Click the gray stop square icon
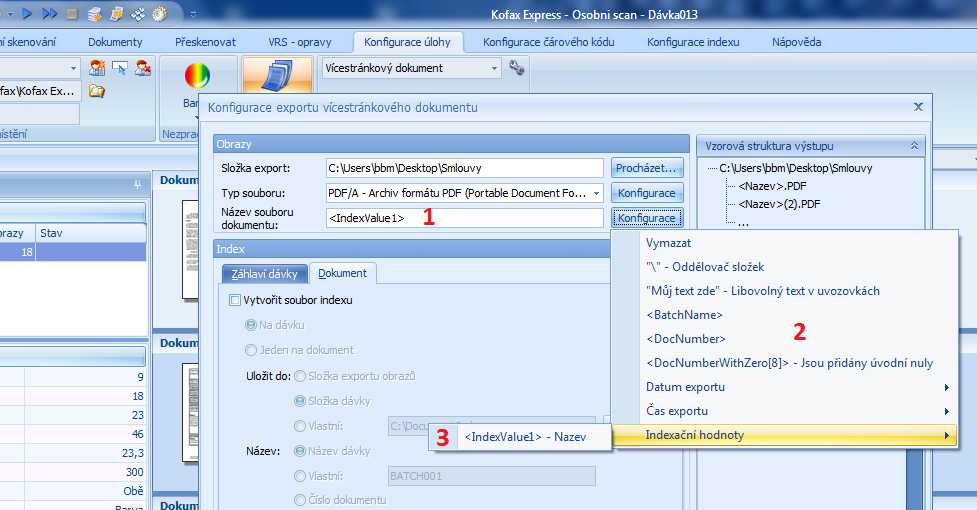 point(72,13)
